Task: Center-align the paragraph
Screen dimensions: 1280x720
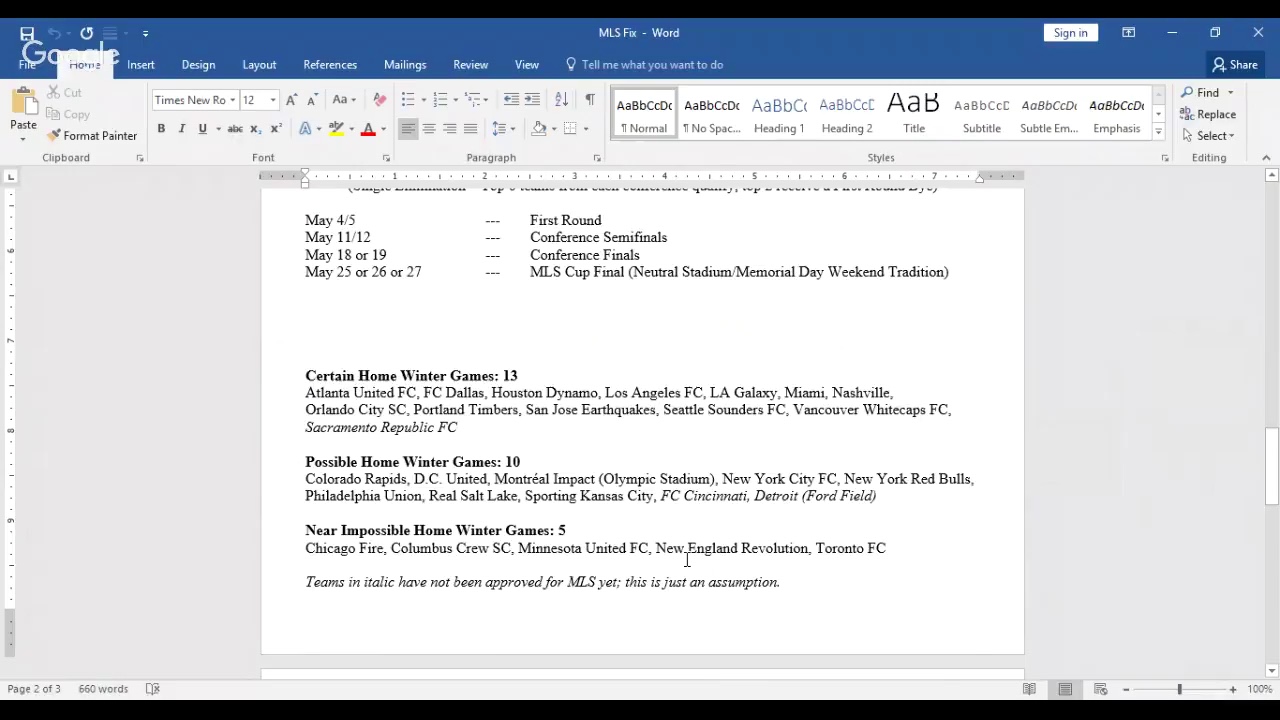Action: click(429, 129)
